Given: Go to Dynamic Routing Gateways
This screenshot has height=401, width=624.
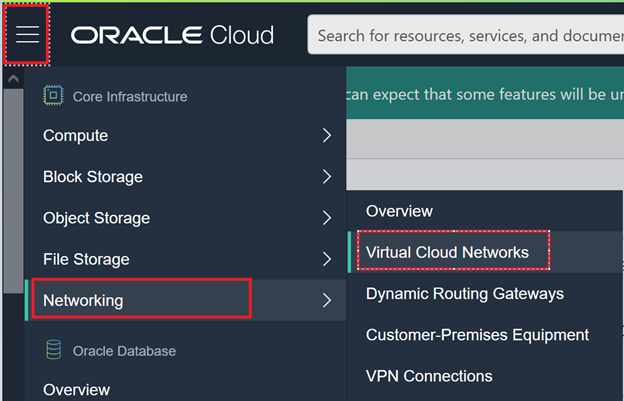Looking at the screenshot, I should [x=465, y=294].
